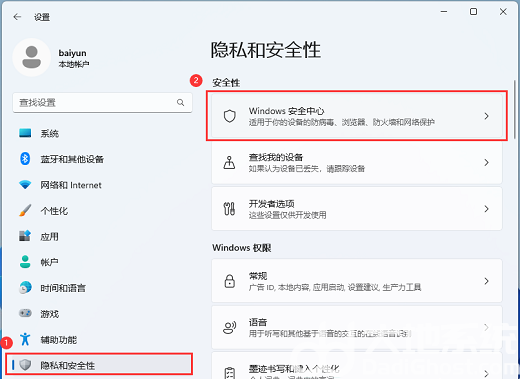Select the Bluetooth icon in sidebar
Screen dimensions: 520x379
25,159
